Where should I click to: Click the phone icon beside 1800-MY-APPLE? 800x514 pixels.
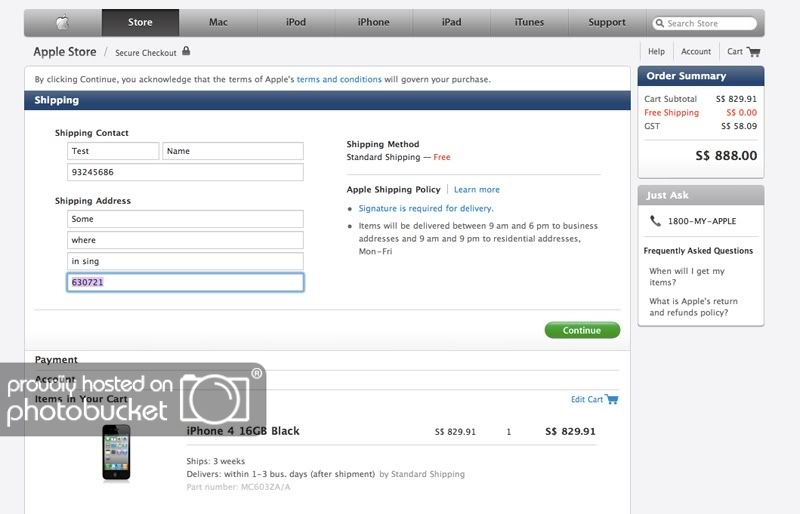(655, 221)
